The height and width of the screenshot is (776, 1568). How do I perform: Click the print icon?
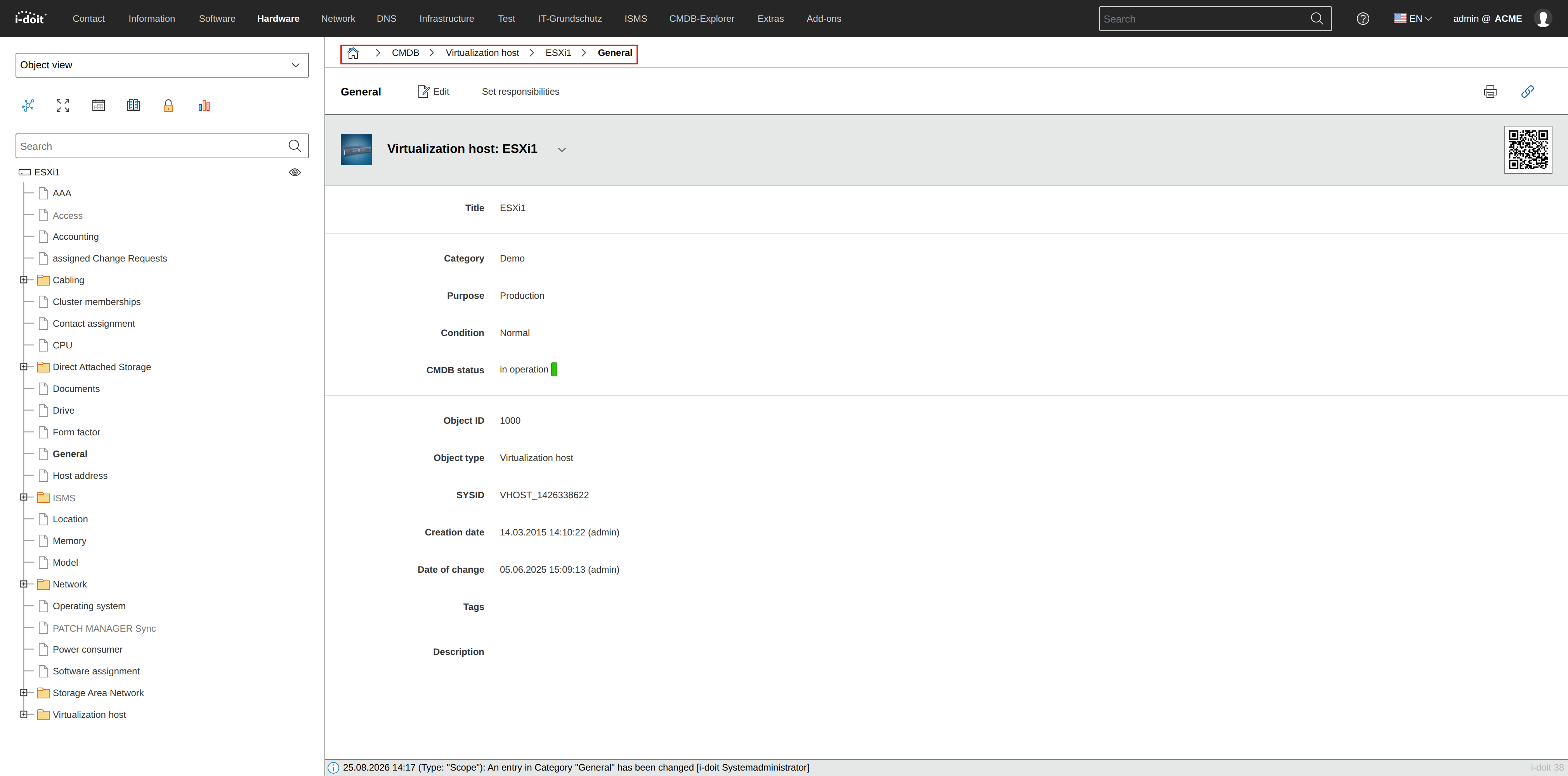(x=1490, y=91)
